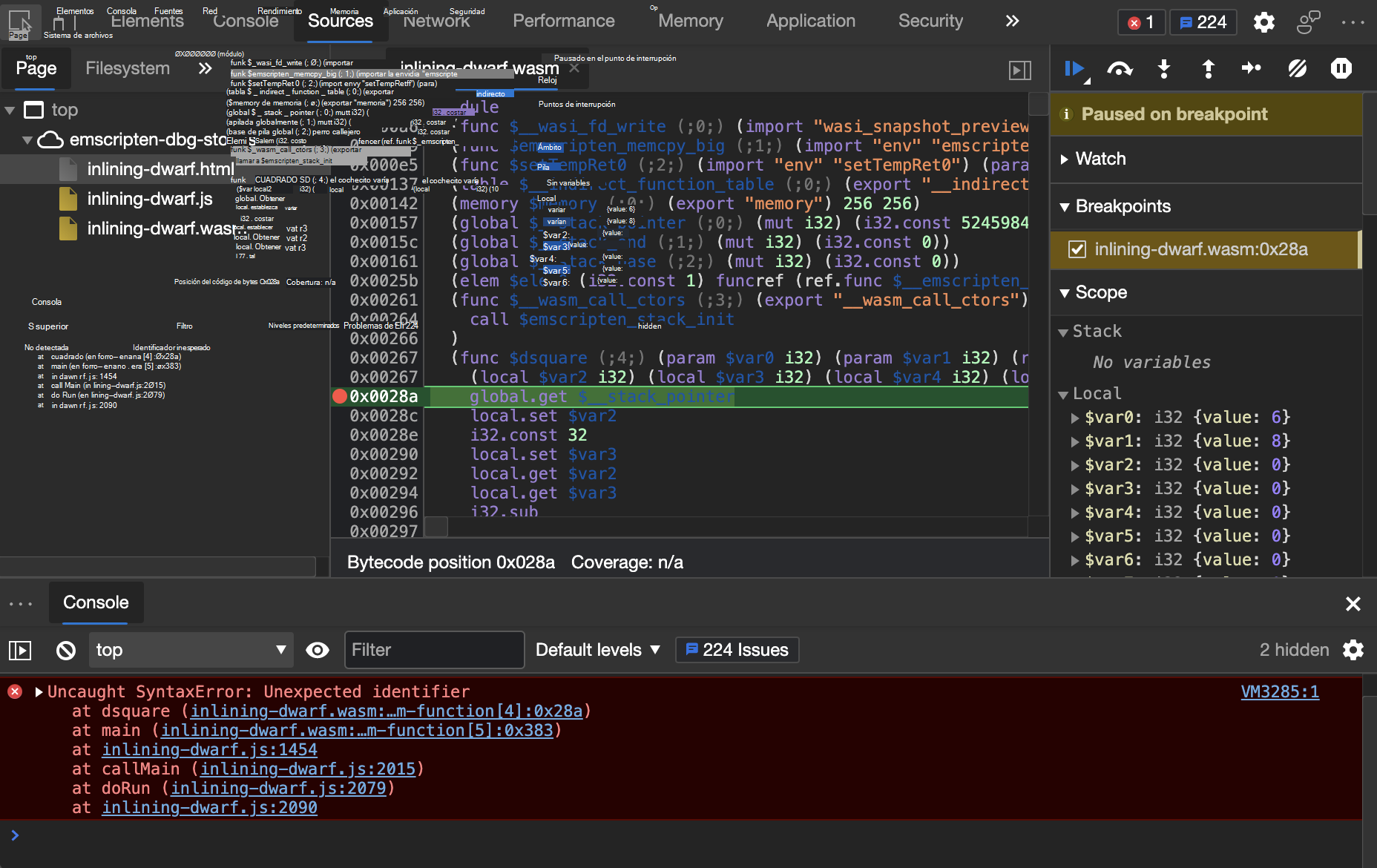
Task: Toggle live expression eye icon
Action: [318, 651]
